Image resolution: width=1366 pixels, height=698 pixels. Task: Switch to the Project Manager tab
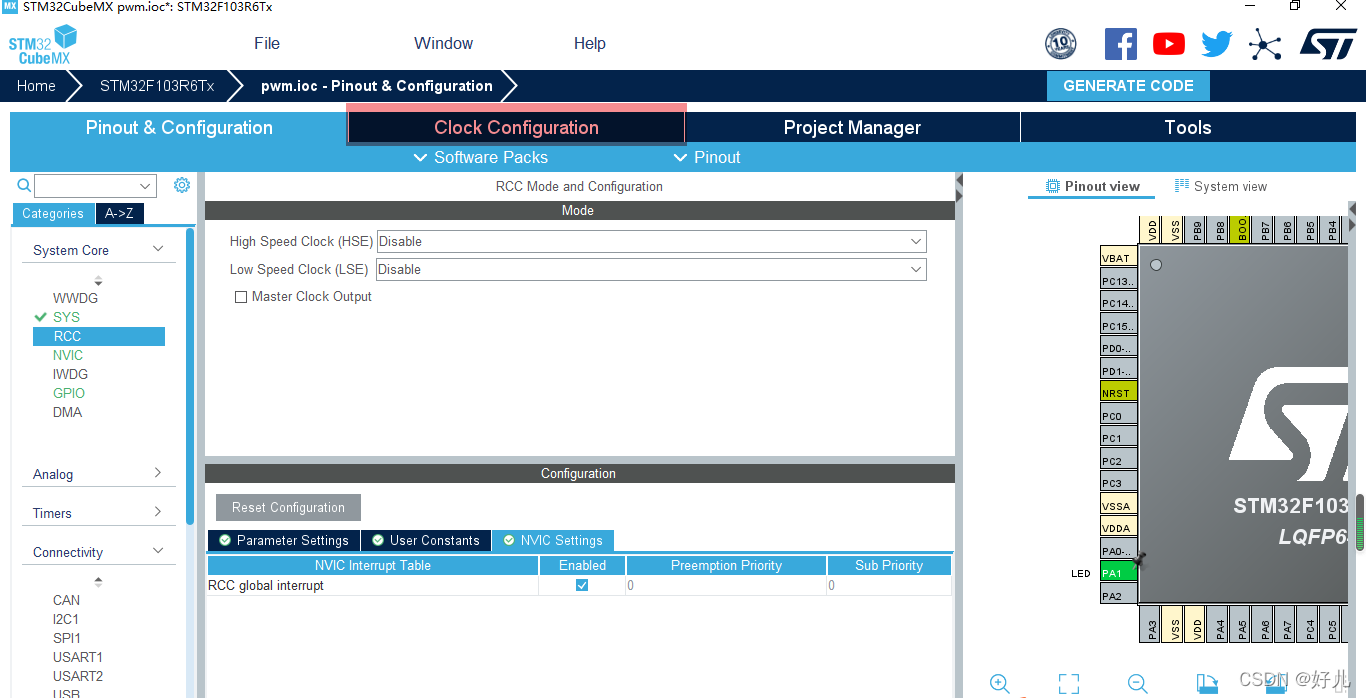coord(852,127)
